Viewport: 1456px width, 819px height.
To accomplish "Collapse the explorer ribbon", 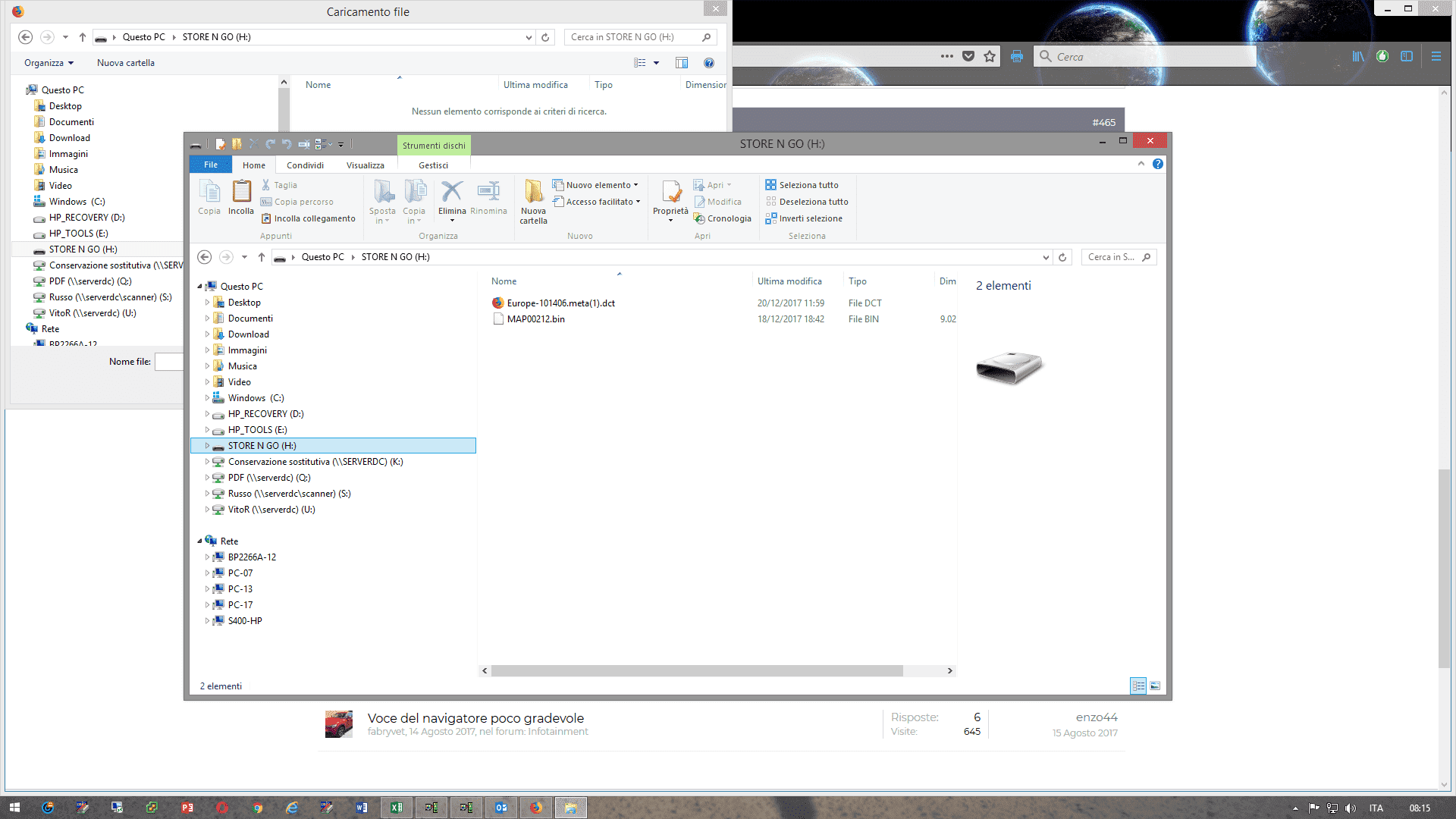I will point(1141,164).
